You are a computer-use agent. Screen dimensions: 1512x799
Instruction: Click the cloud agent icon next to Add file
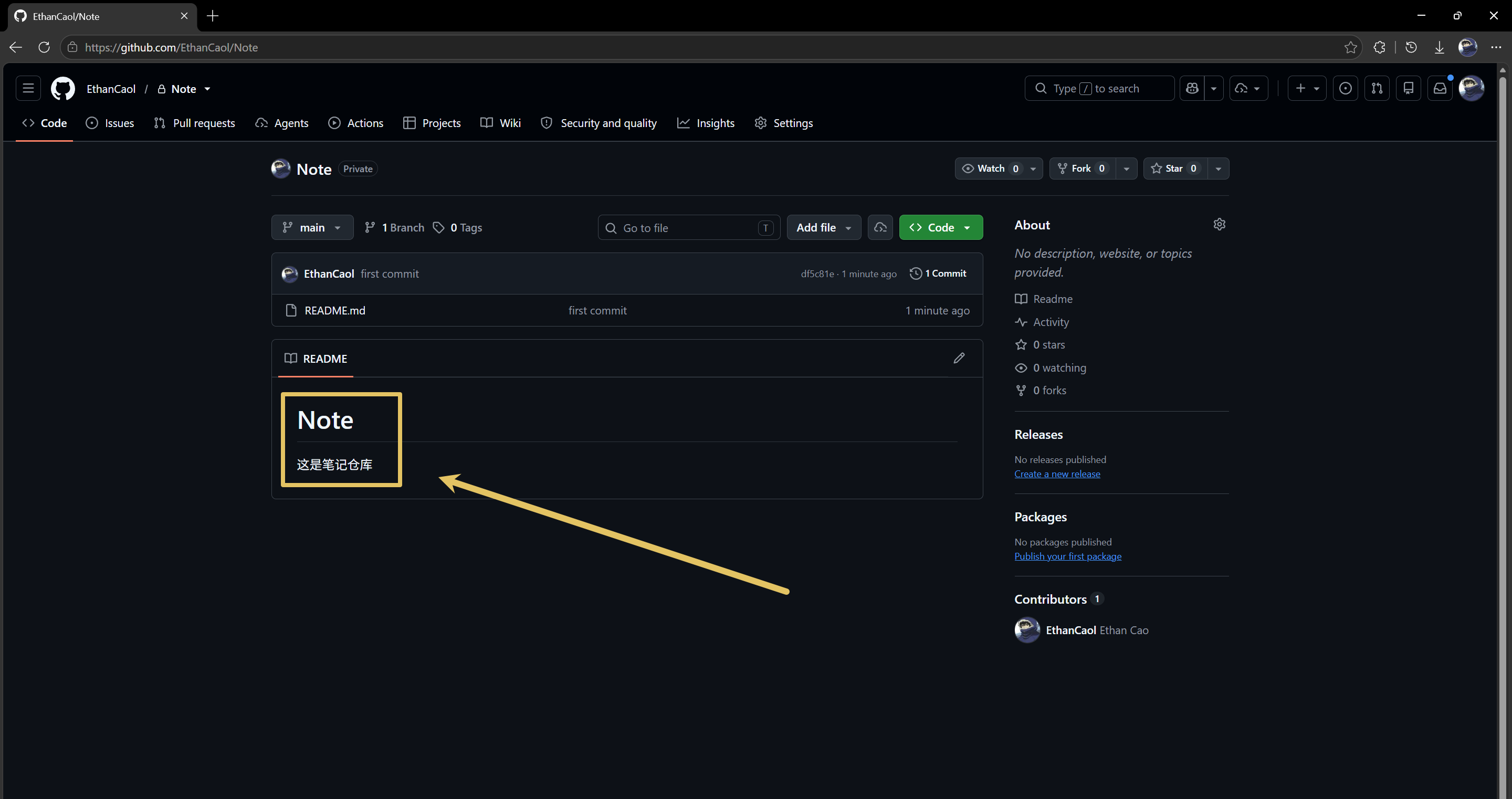[x=880, y=228]
